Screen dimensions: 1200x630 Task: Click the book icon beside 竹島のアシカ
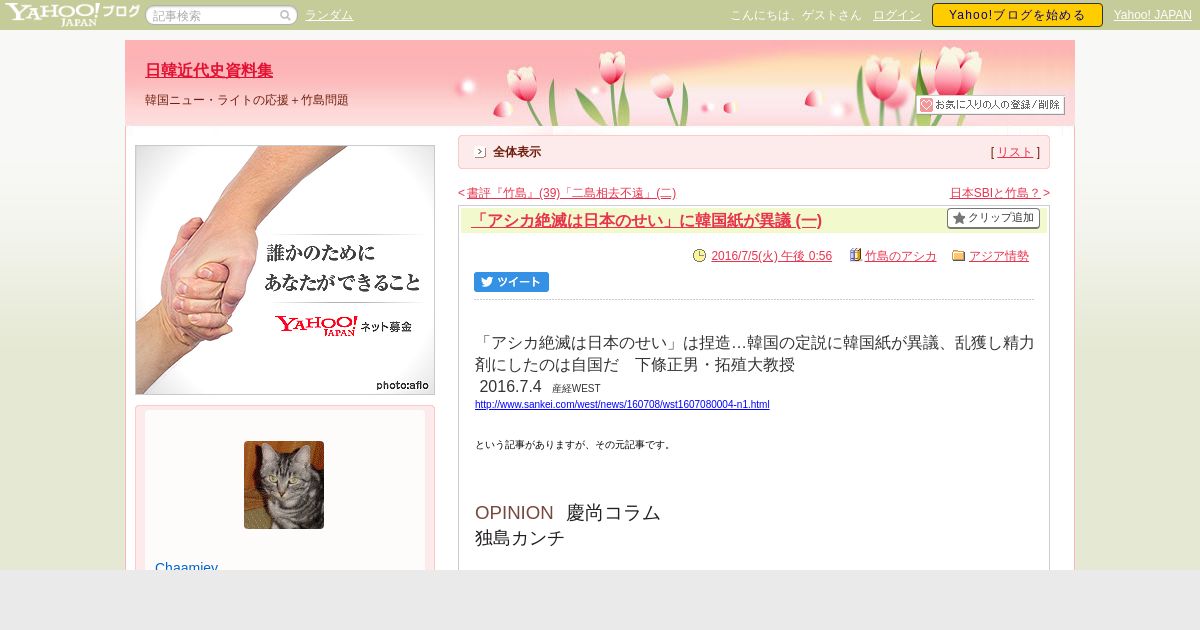(855, 256)
